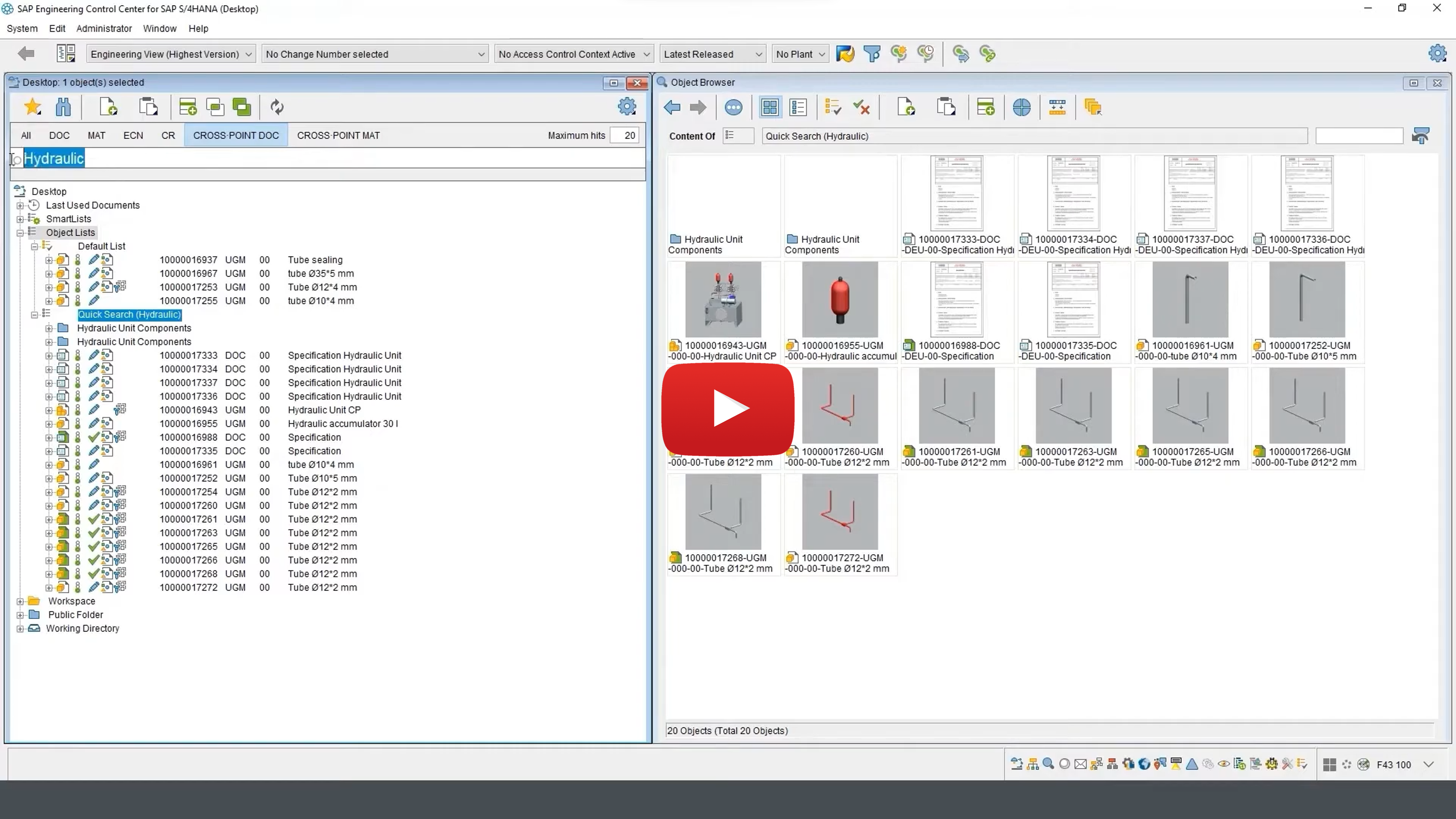Click the binoculars search icon
This screenshot has width=1456, height=819.
pos(63,107)
